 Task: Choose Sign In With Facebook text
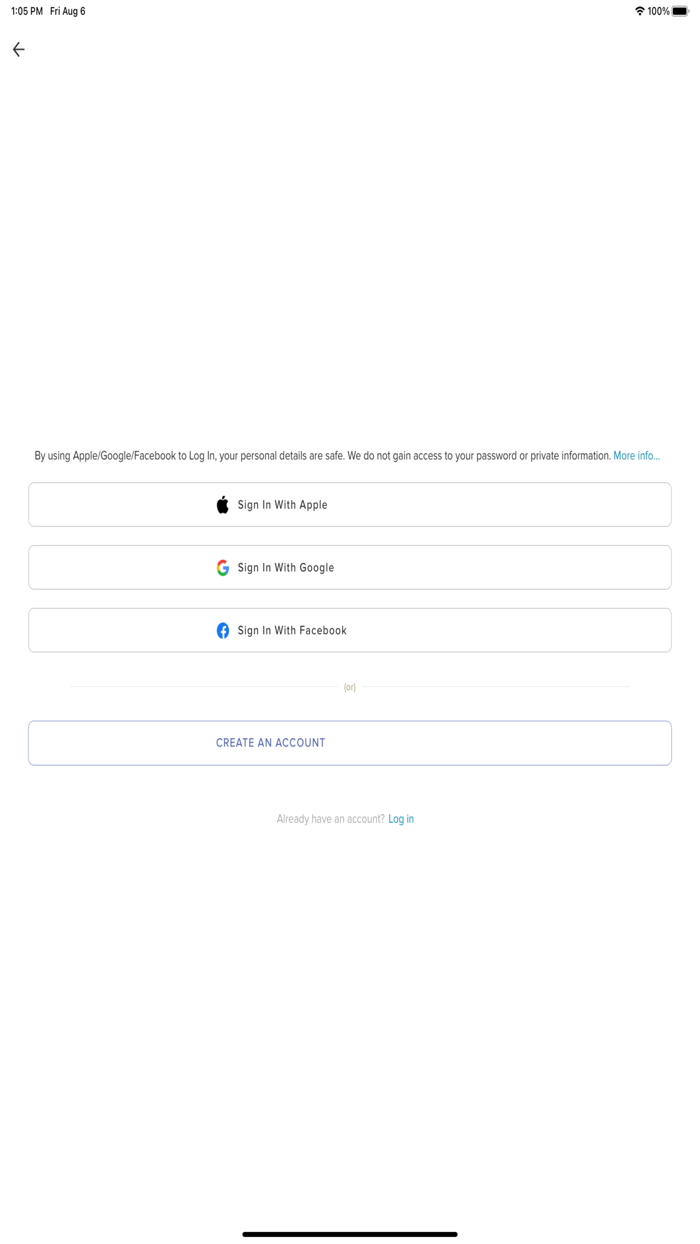292,631
